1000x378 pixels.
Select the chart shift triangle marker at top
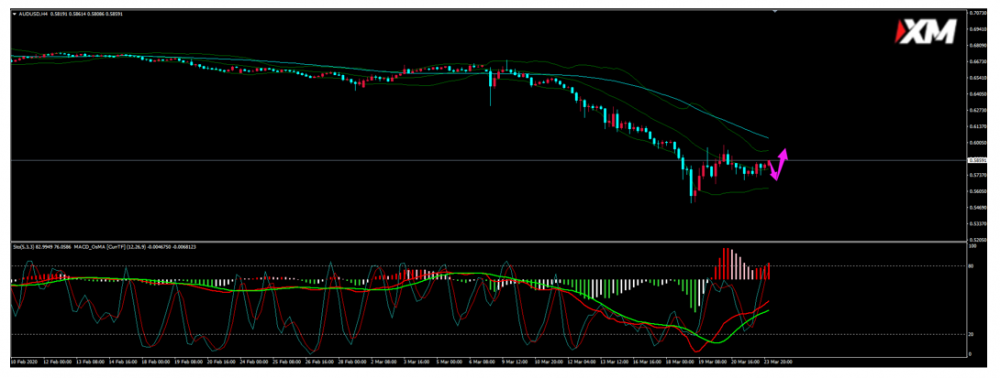pos(775,11)
